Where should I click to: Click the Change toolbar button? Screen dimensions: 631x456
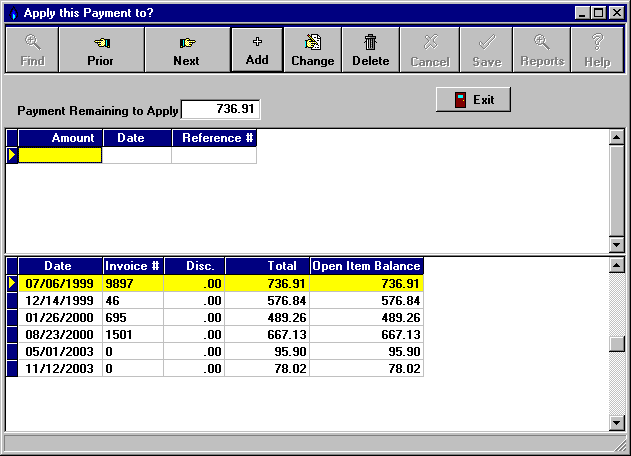pyautogui.click(x=312, y=49)
